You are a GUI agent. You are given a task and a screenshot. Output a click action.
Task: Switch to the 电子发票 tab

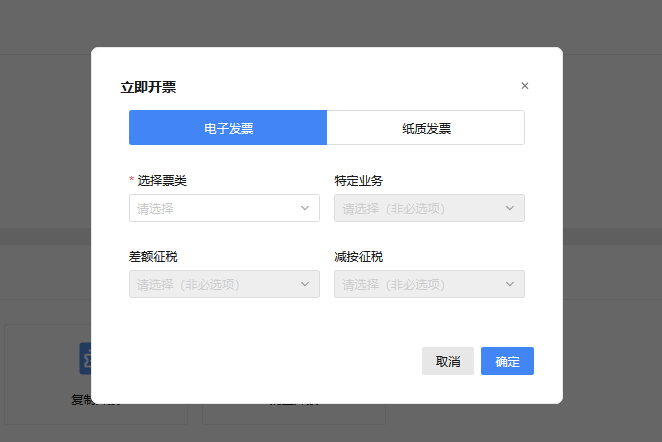click(x=228, y=128)
